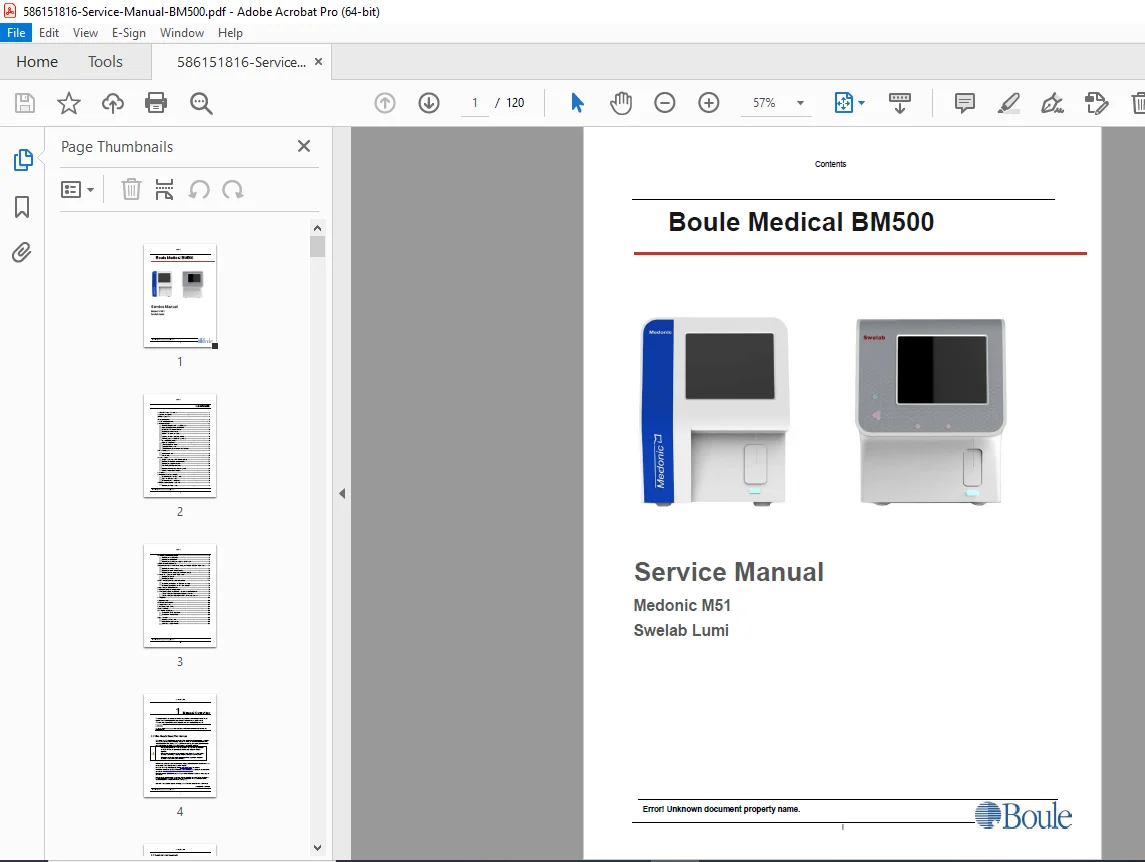Select the Highlight text pen tool

[1008, 103]
